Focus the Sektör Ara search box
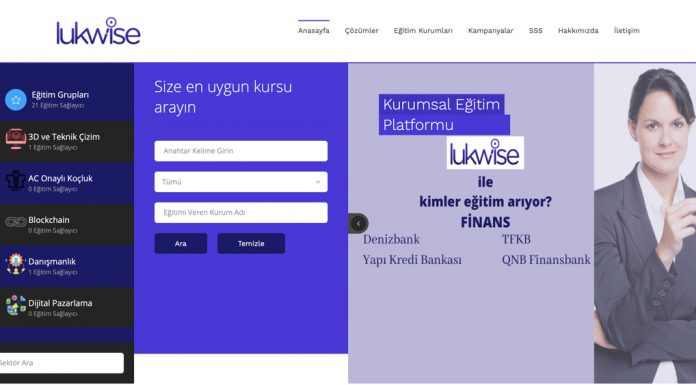 click(61, 363)
